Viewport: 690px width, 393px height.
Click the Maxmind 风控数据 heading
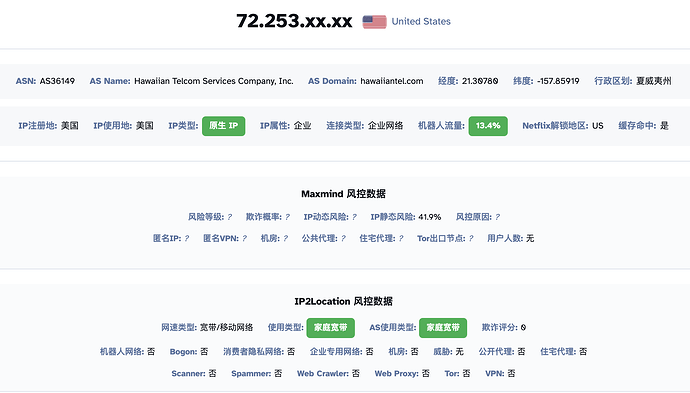coord(344,194)
